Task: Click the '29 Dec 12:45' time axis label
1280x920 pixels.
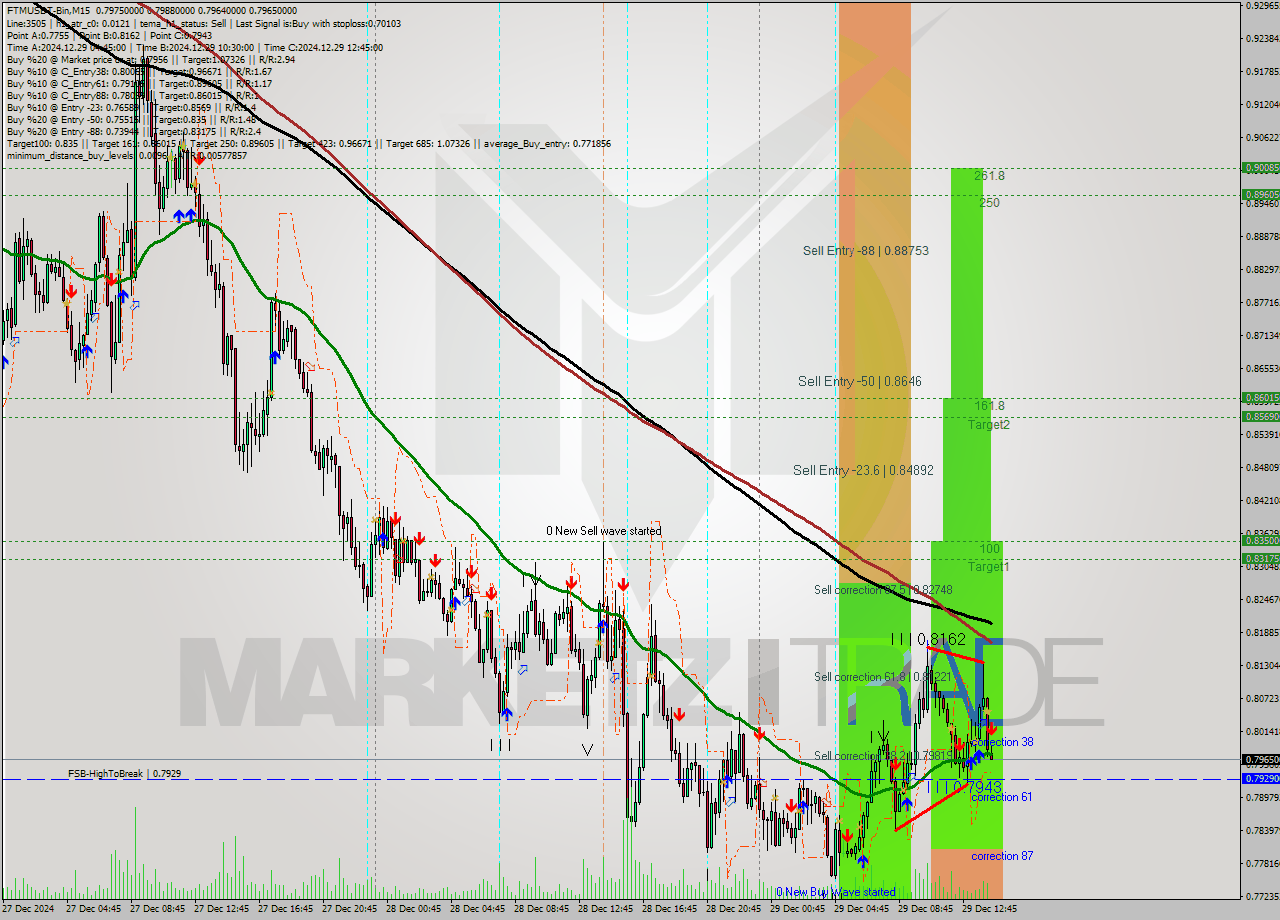Action: [989, 910]
